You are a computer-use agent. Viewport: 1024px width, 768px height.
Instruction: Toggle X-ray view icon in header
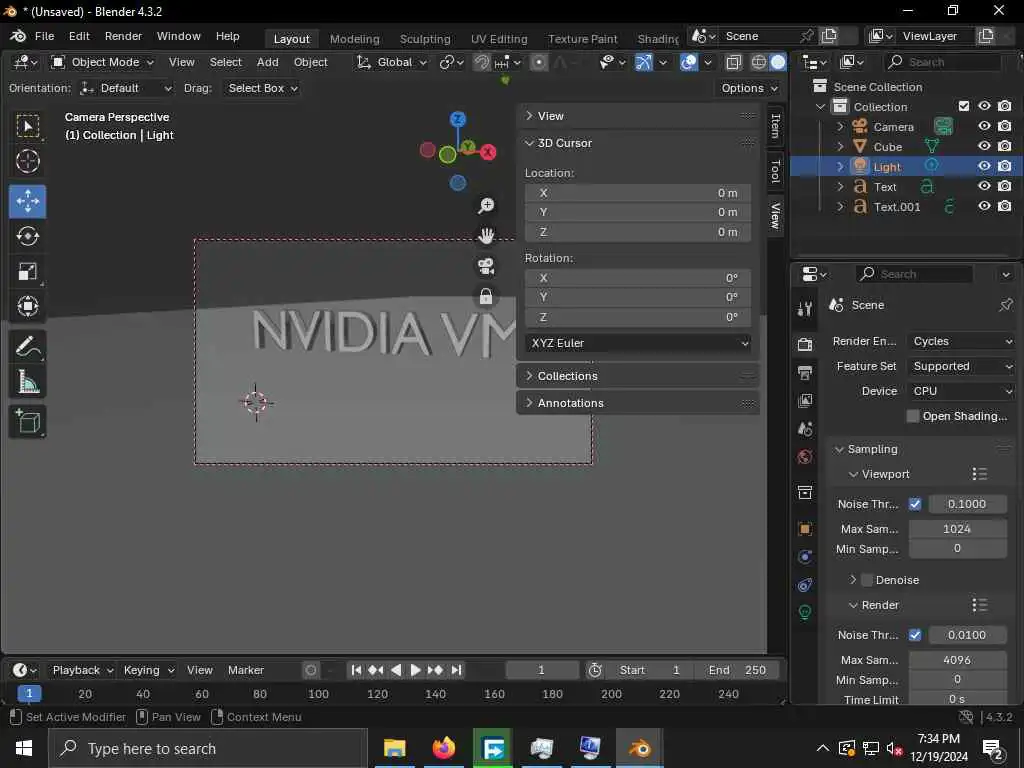point(733,62)
